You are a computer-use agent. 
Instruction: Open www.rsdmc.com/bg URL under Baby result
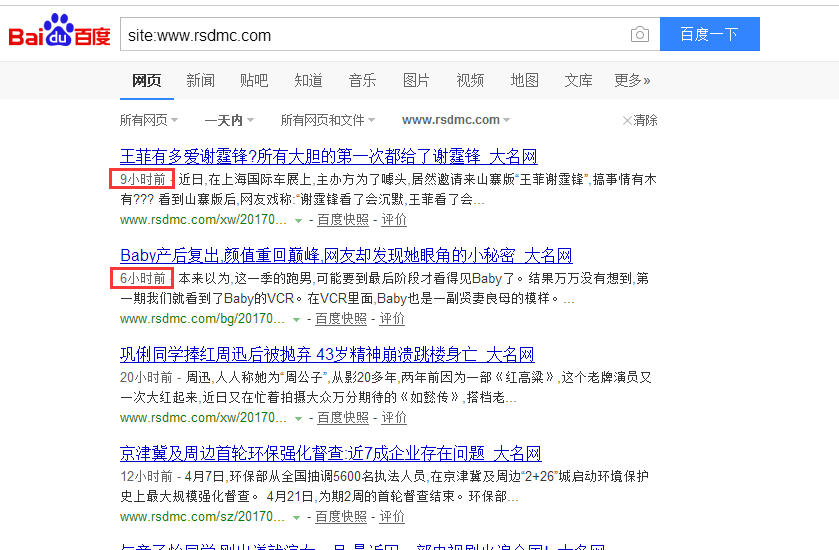[x=202, y=319]
